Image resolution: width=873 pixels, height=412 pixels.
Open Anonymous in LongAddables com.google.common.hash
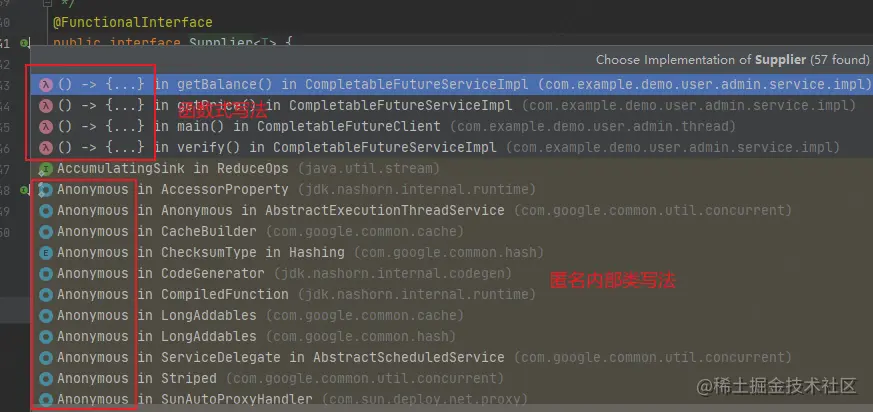(x=451, y=336)
